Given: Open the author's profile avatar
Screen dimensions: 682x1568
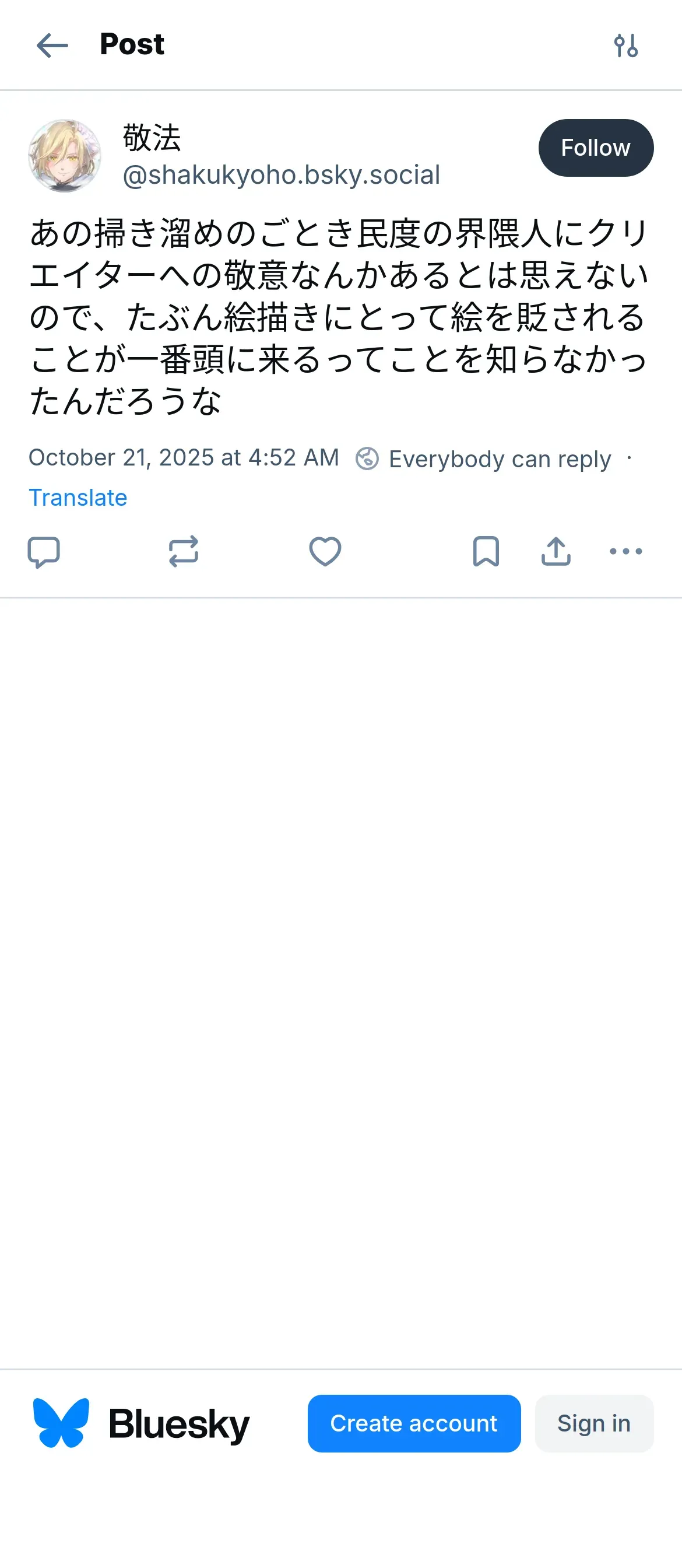Looking at the screenshot, I should tap(65, 155).
